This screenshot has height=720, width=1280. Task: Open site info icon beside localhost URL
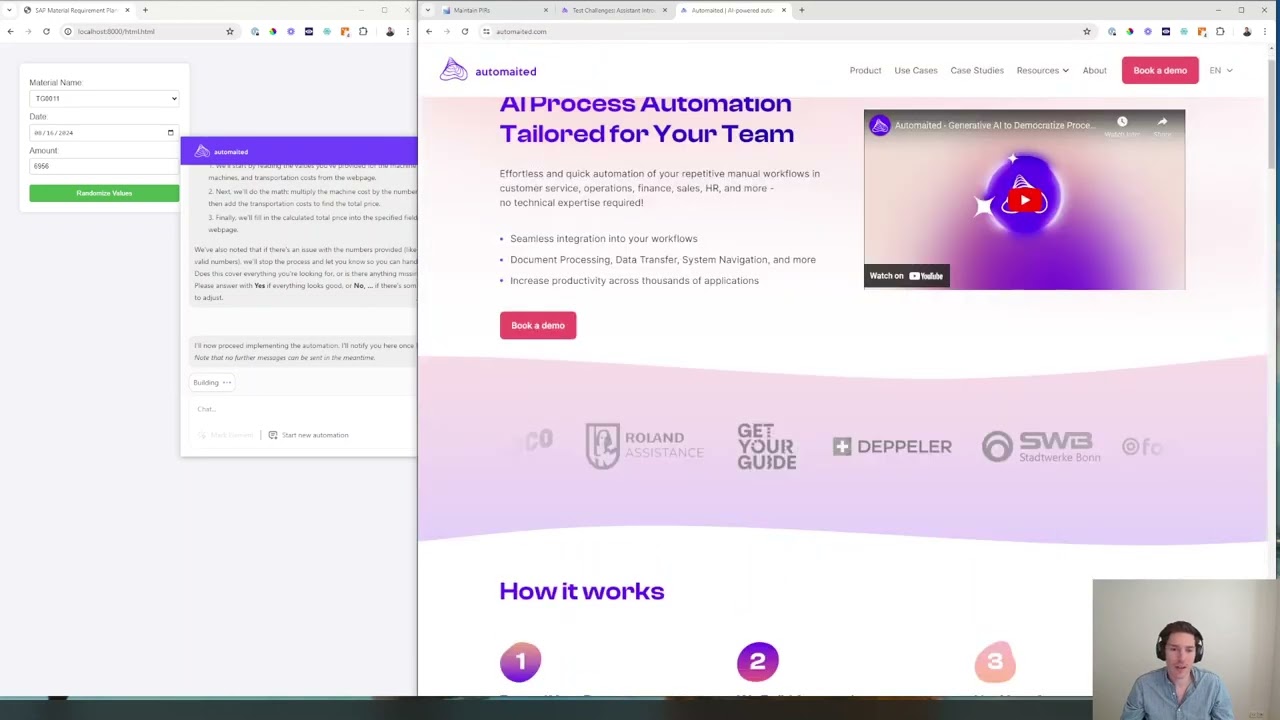[x=68, y=31]
